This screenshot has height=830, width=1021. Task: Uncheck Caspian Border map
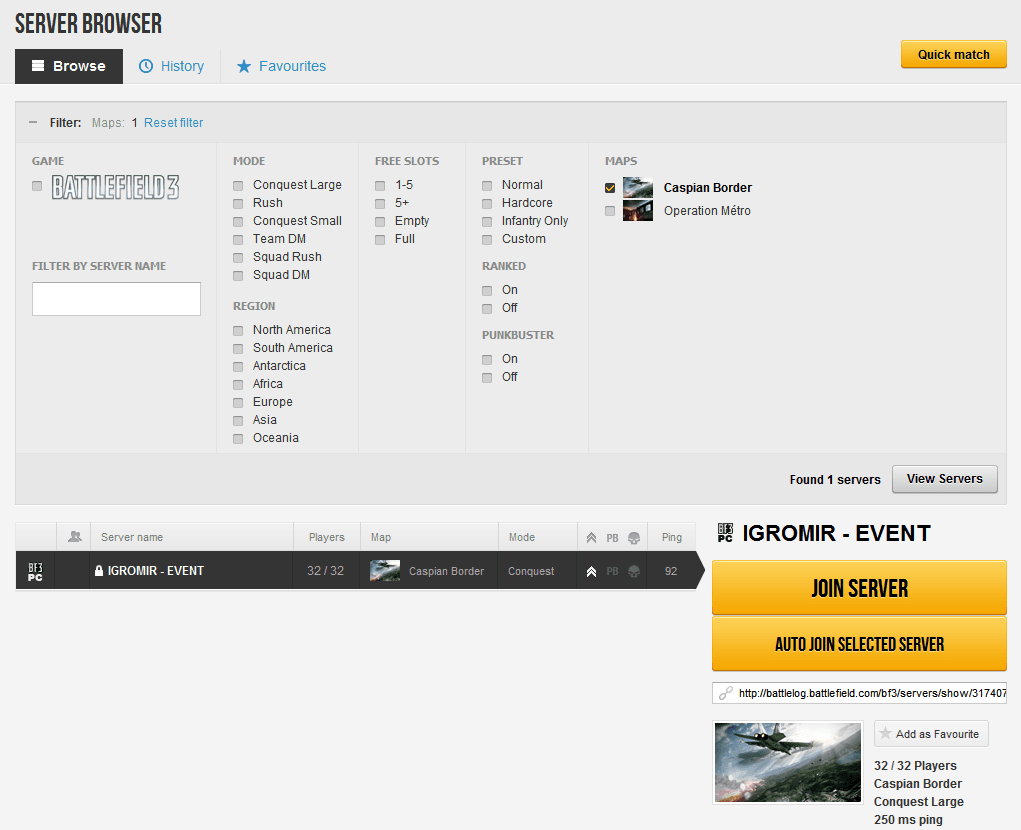610,188
